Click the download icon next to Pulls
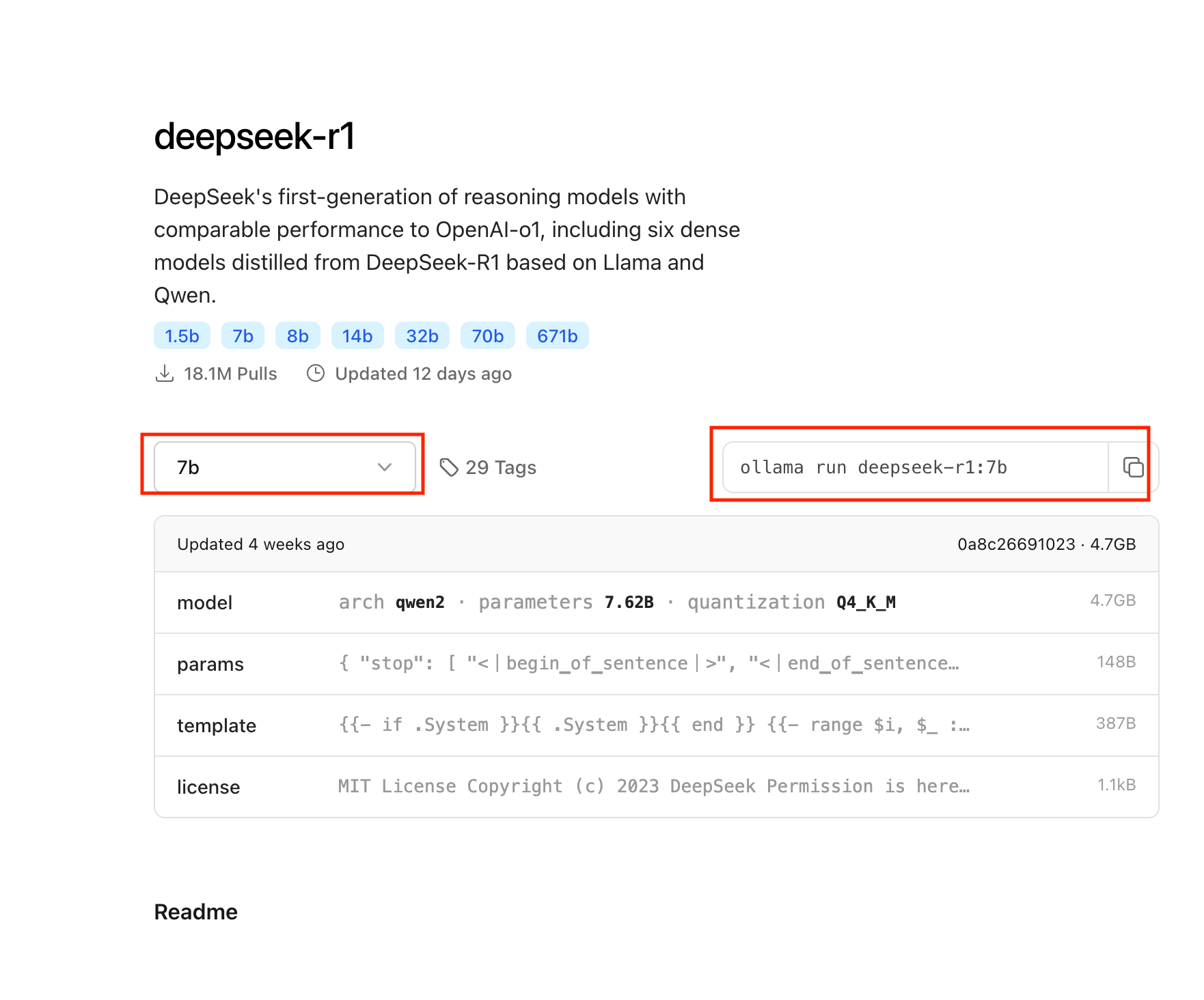 coord(165,374)
